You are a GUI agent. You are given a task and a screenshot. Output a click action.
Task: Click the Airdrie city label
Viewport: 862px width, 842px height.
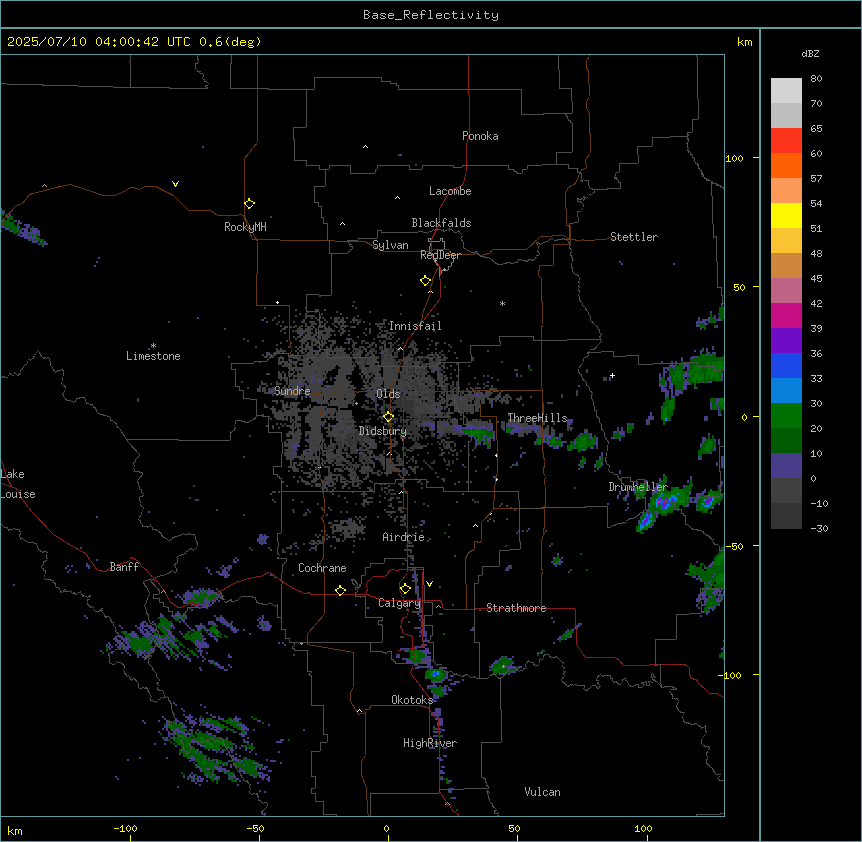[404, 537]
